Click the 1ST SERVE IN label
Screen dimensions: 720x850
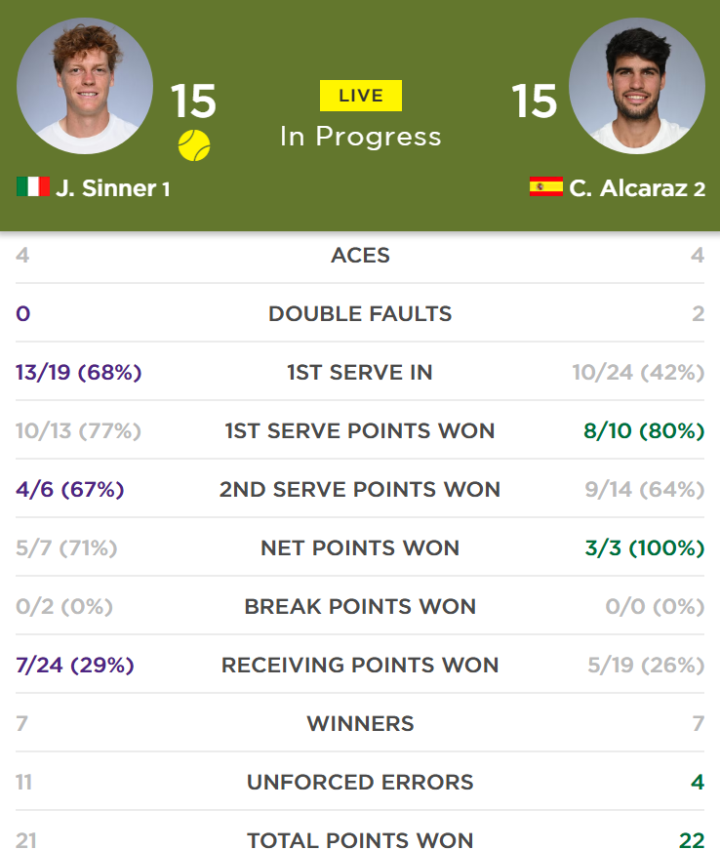(360, 372)
